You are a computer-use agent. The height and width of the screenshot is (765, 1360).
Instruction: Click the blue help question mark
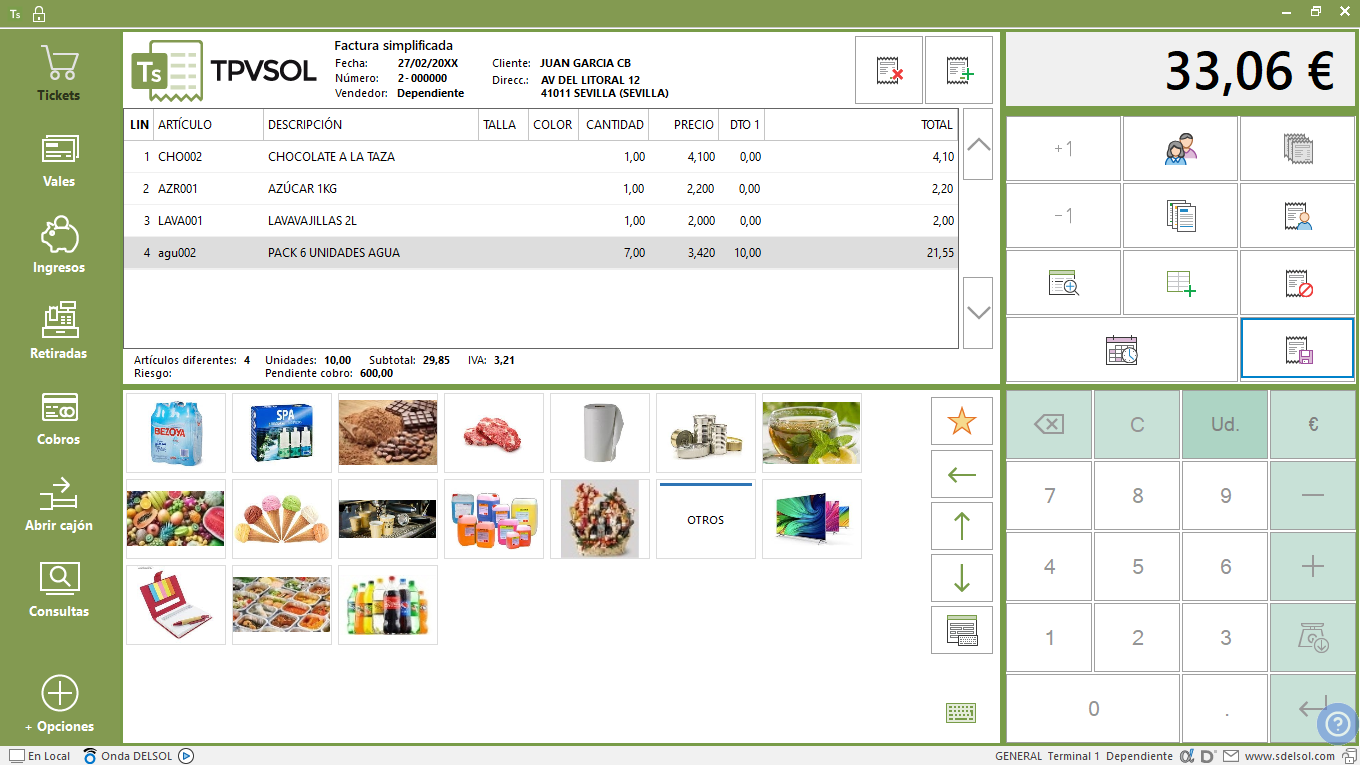coord(1337,724)
